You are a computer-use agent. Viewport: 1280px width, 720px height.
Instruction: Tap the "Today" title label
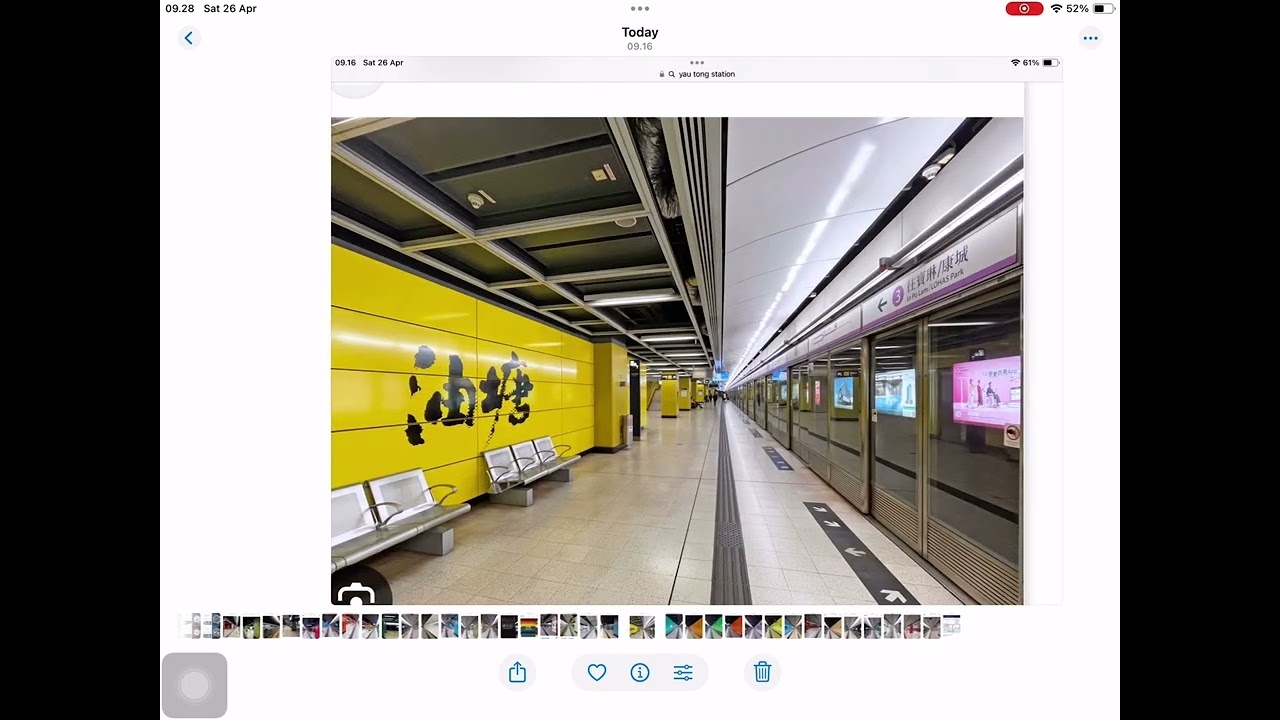pyautogui.click(x=640, y=32)
